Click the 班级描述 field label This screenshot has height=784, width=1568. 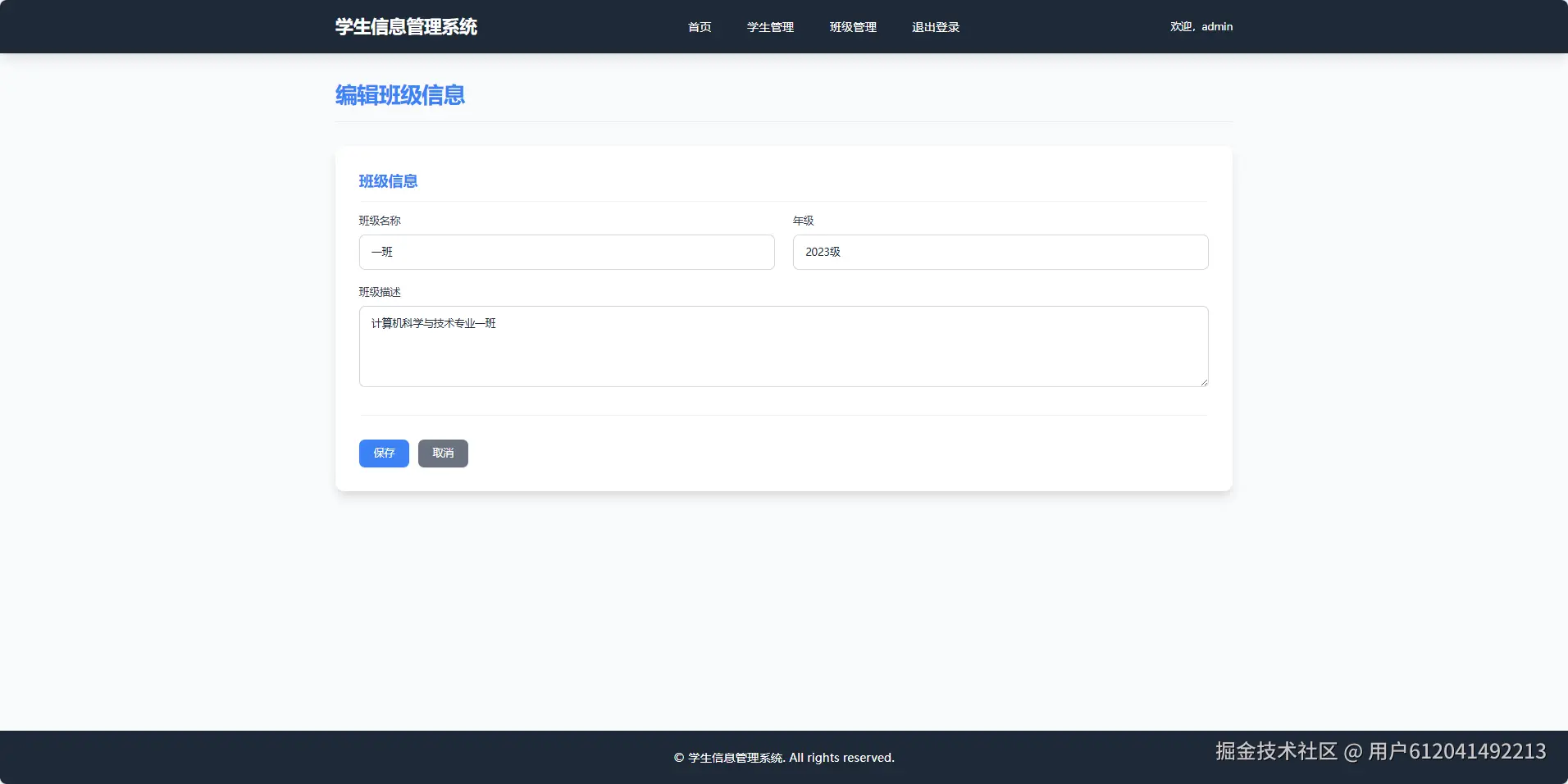pyautogui.click(x=380, y=291)
